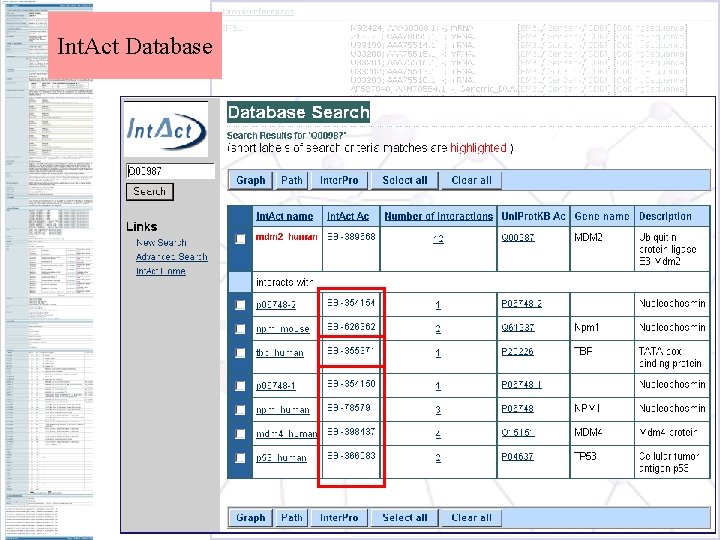720x540 pixels.
Task: Tick the checkbox for npm_mouse row
Action: 240,329
